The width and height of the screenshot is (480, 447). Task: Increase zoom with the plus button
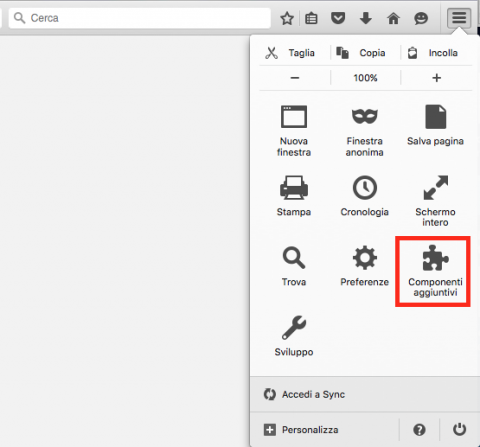point(436,78)
